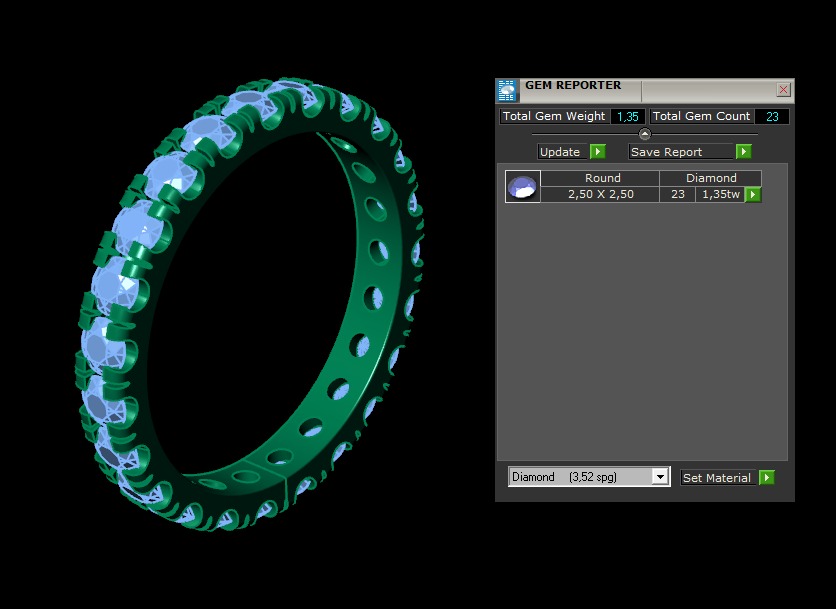Click the Total Gem Weight value 1,35
836x609 pixels.
pos(628,116)
